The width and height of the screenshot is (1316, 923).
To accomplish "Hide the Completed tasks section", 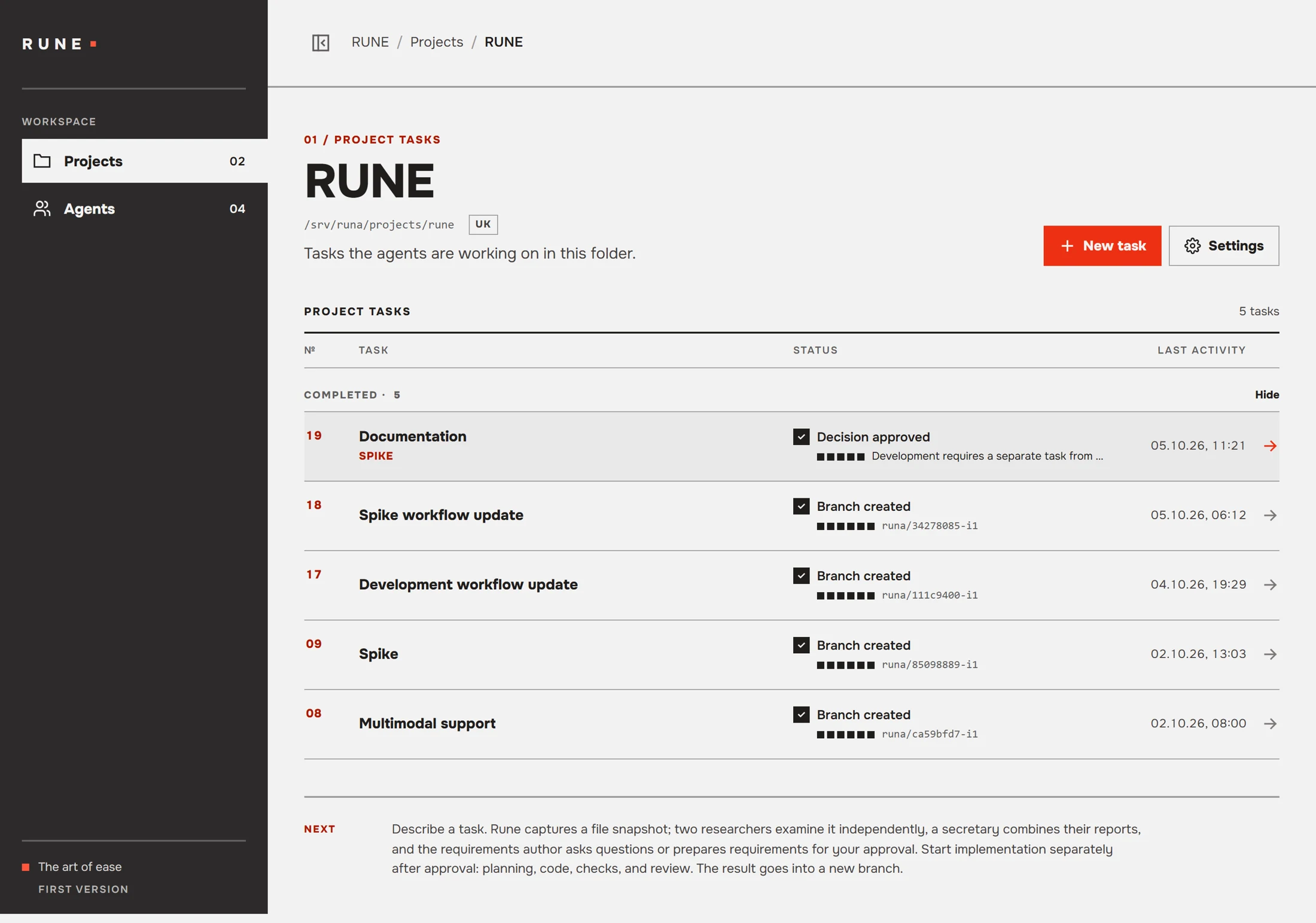I will click(x=1266, y=395).
